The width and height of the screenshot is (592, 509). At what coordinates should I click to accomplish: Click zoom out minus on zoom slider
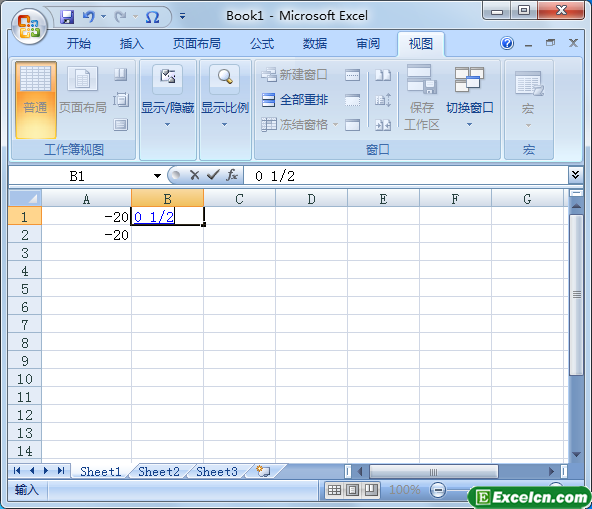point(438,490)
